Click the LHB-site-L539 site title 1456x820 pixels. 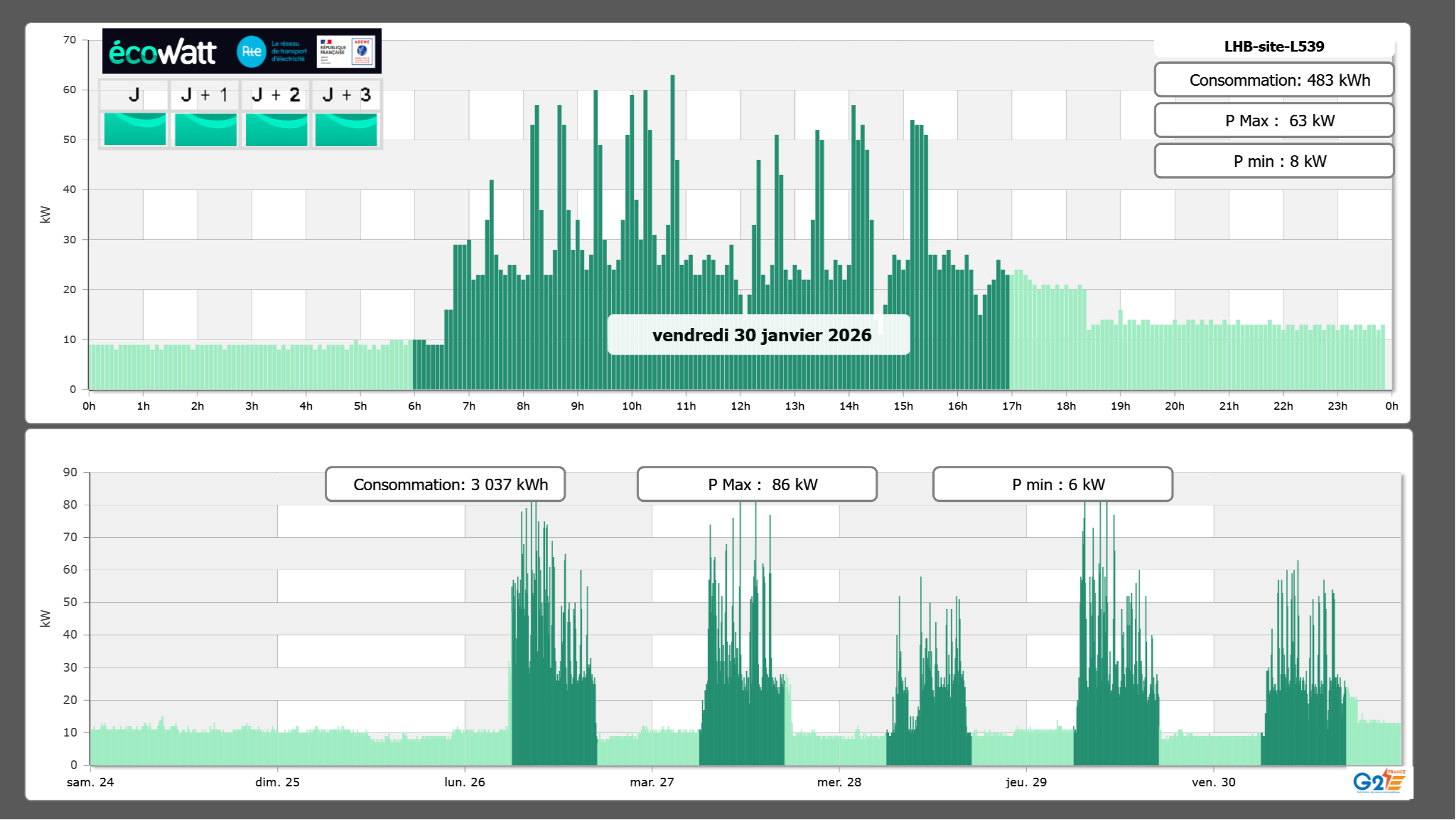(x=1274, y=46)
